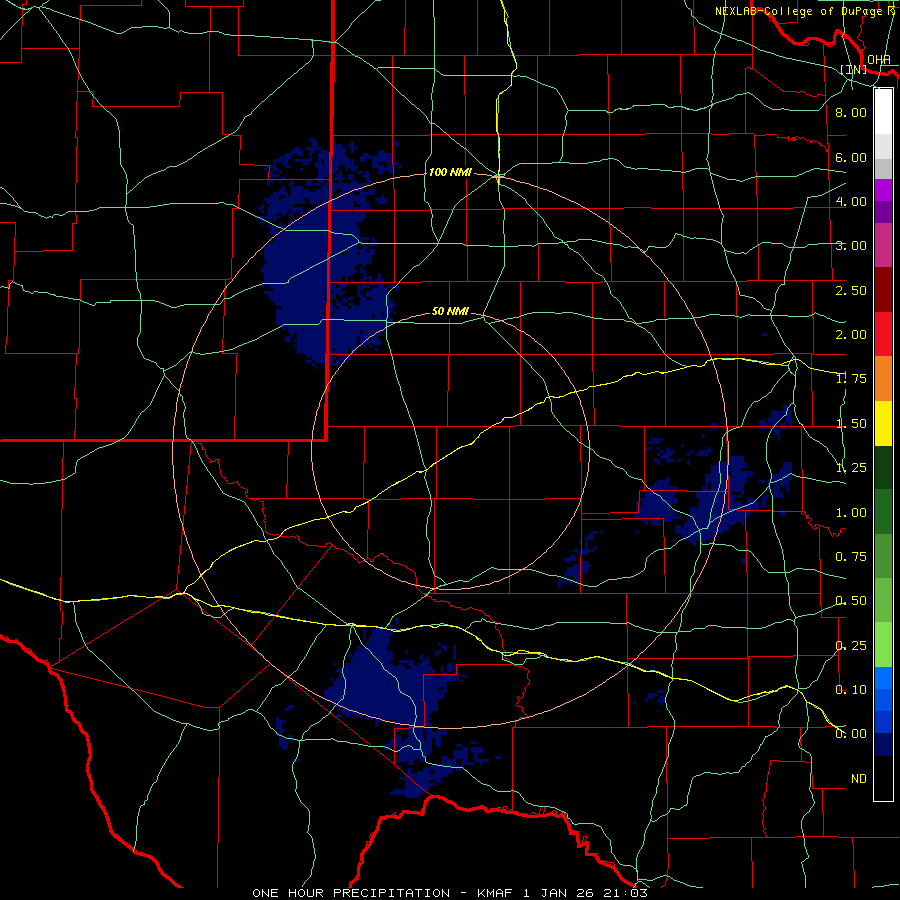Click the magenta legend color swatch
This screenshot has height=900, width=900.
click(883, 245)
